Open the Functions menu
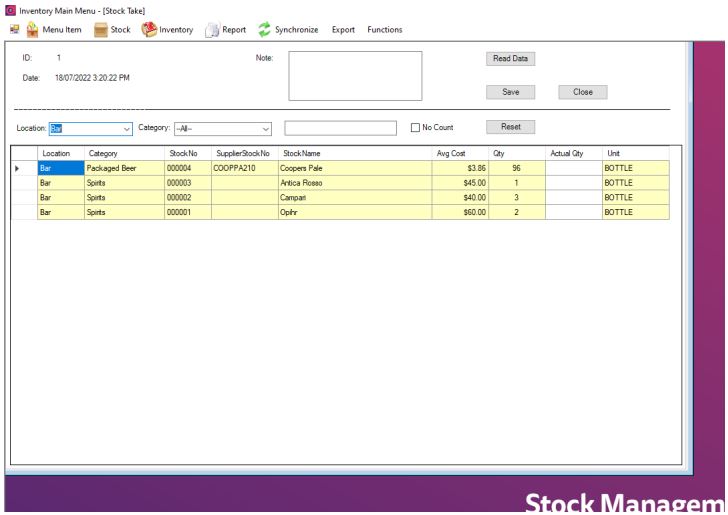 click(x=384, y=29)
